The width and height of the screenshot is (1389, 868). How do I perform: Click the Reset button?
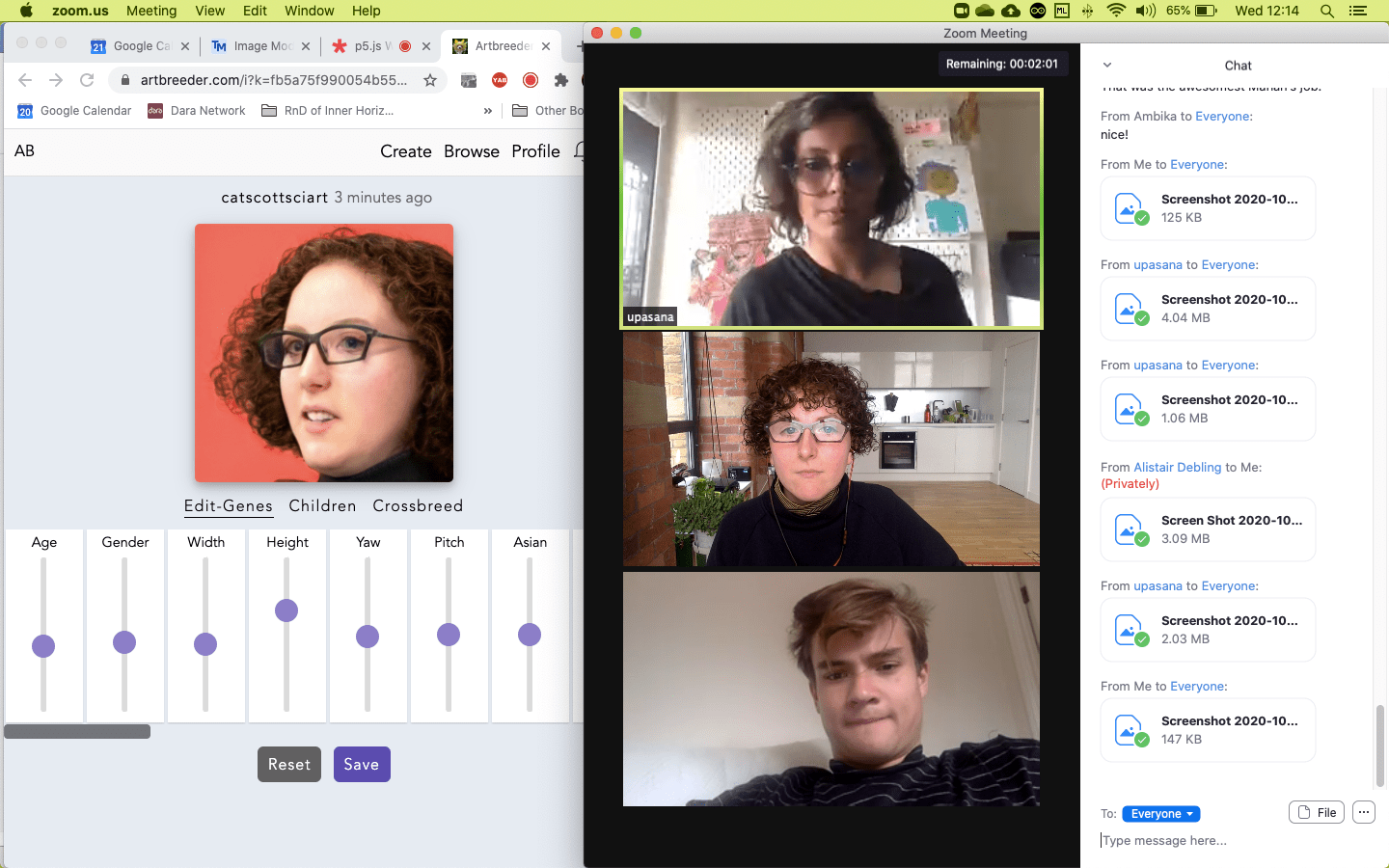[x=289, y=765]
